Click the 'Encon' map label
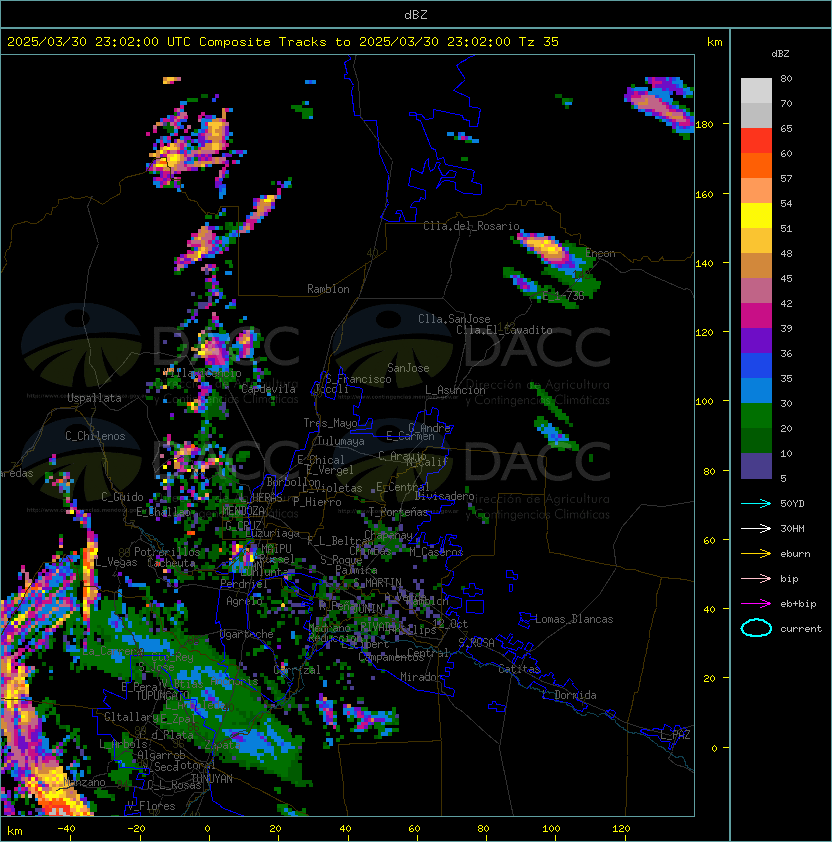 click(601, 253)
